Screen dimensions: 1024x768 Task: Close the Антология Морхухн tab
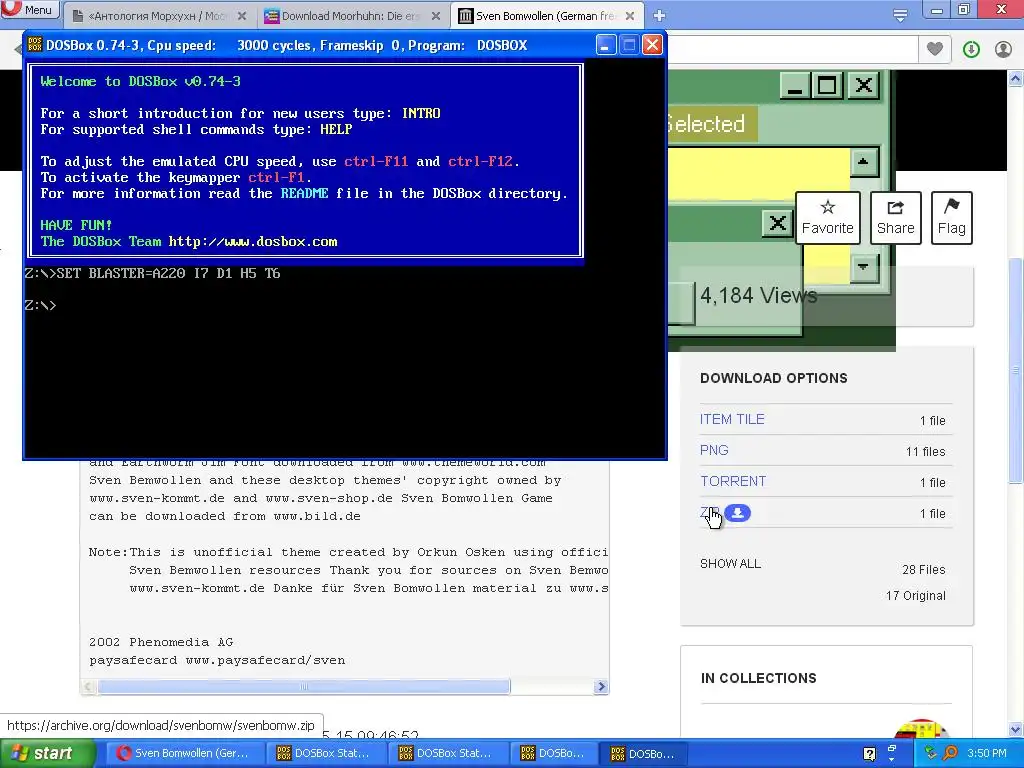(x=242, y=16)
